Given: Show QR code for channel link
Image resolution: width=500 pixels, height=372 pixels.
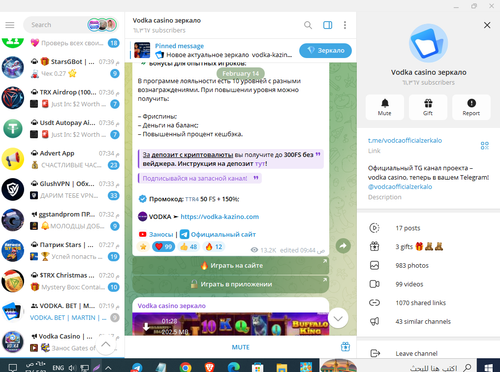Looking at the screenshot, I should (484, 145).
